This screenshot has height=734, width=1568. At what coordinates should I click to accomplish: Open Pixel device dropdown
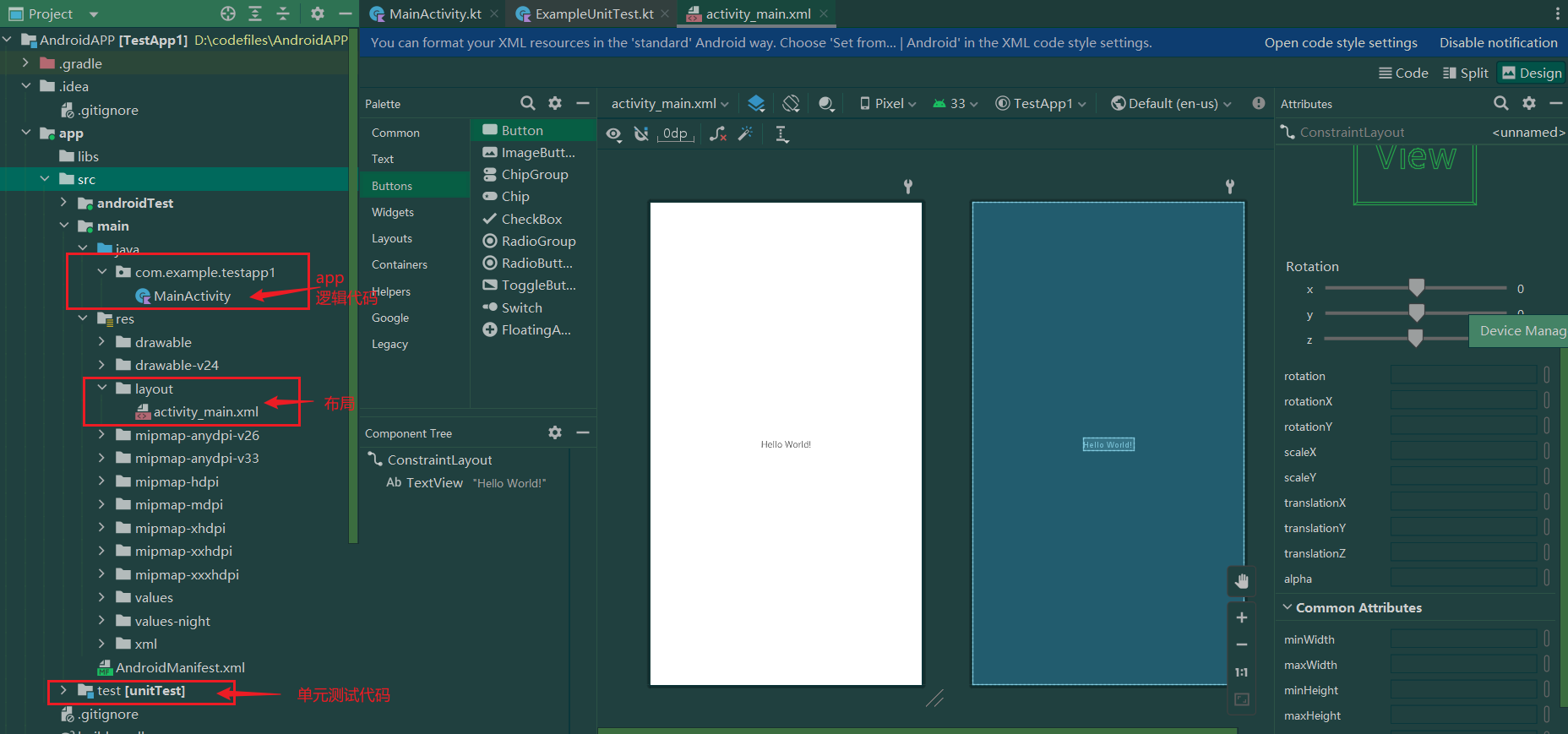(x=888, y=103)
